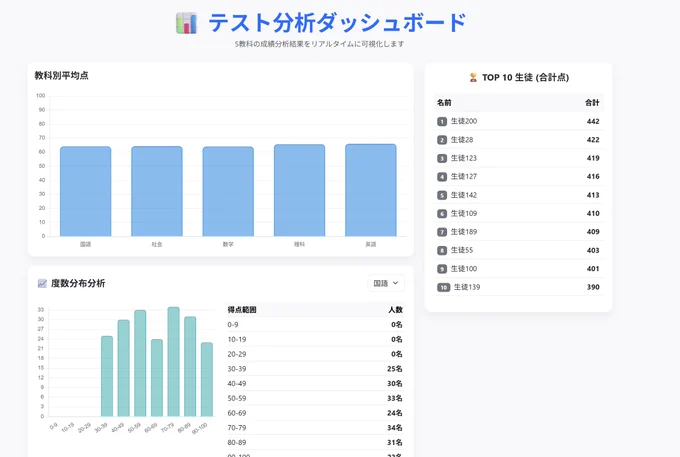Screen dimensions: 680x457
Task: Click the 60-69 histogram bar
Action: tap(157, 378)
